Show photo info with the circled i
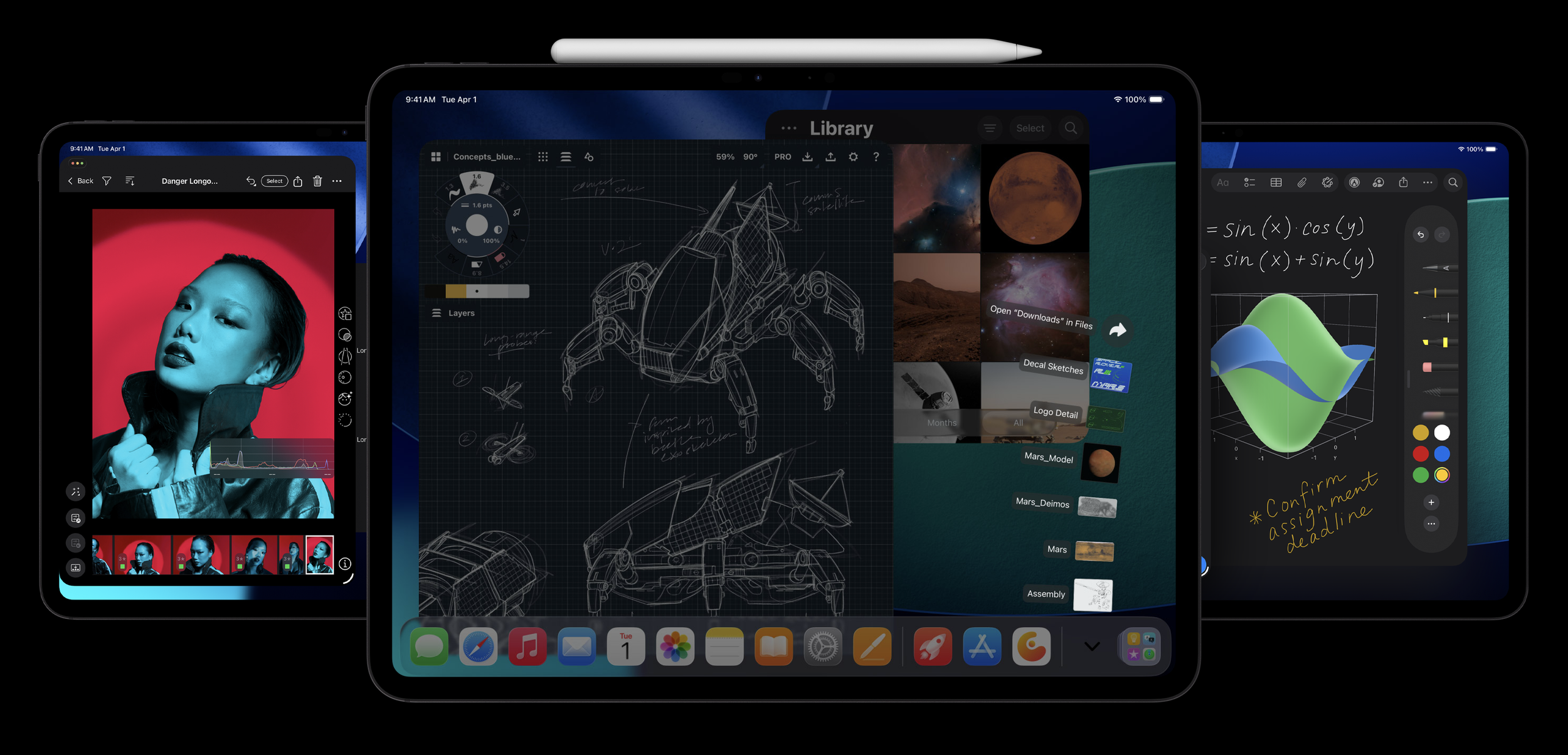The height and width of the screenshot is (755, 1568). pos(345,564)
